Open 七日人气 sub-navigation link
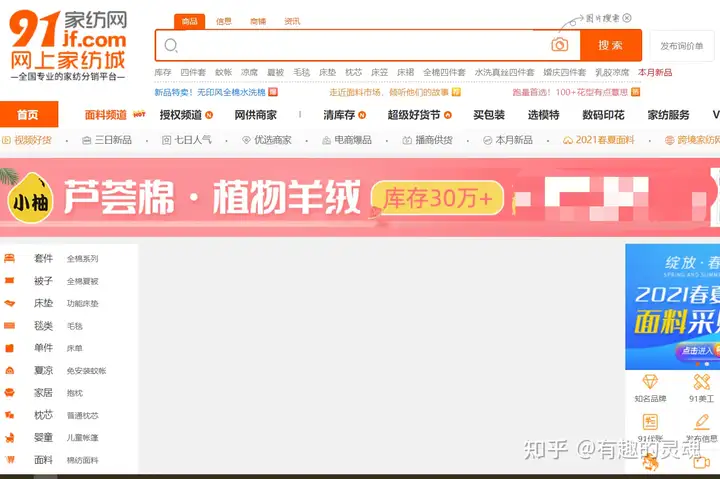The width and height of the screenshot is (720, 479). click(187, 140)
